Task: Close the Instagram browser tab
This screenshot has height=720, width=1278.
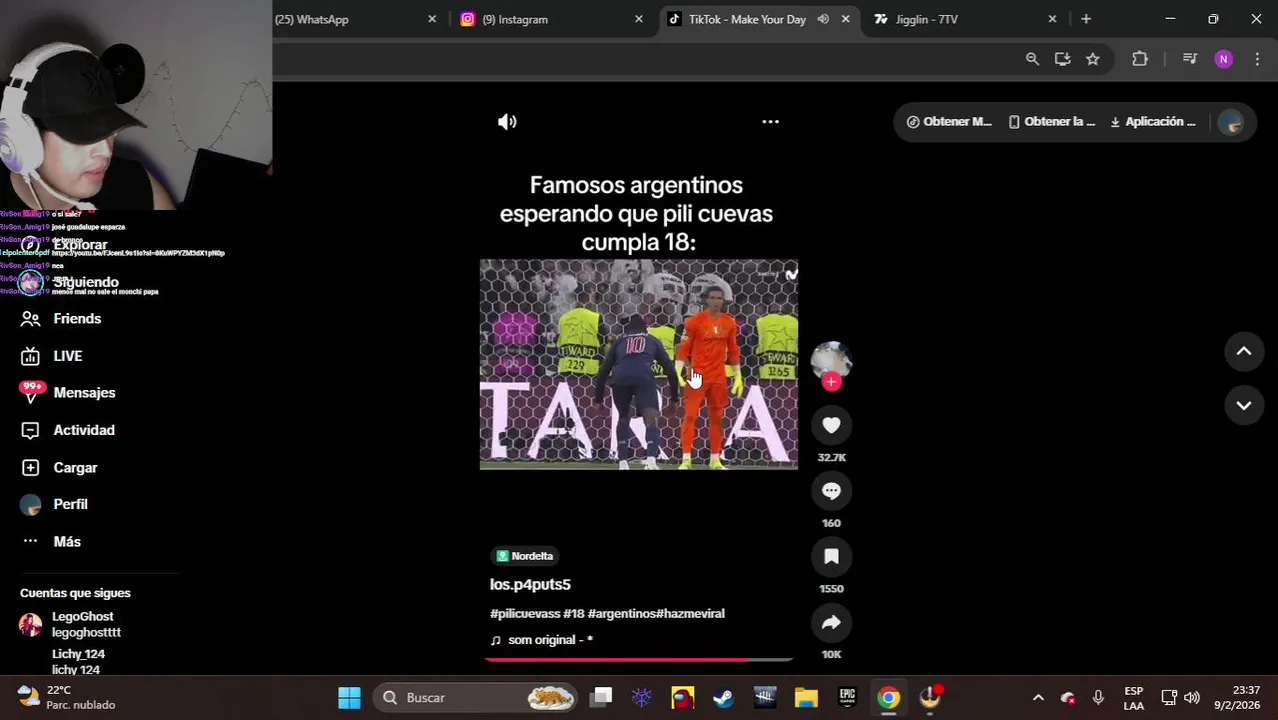Action: (639, 19)
